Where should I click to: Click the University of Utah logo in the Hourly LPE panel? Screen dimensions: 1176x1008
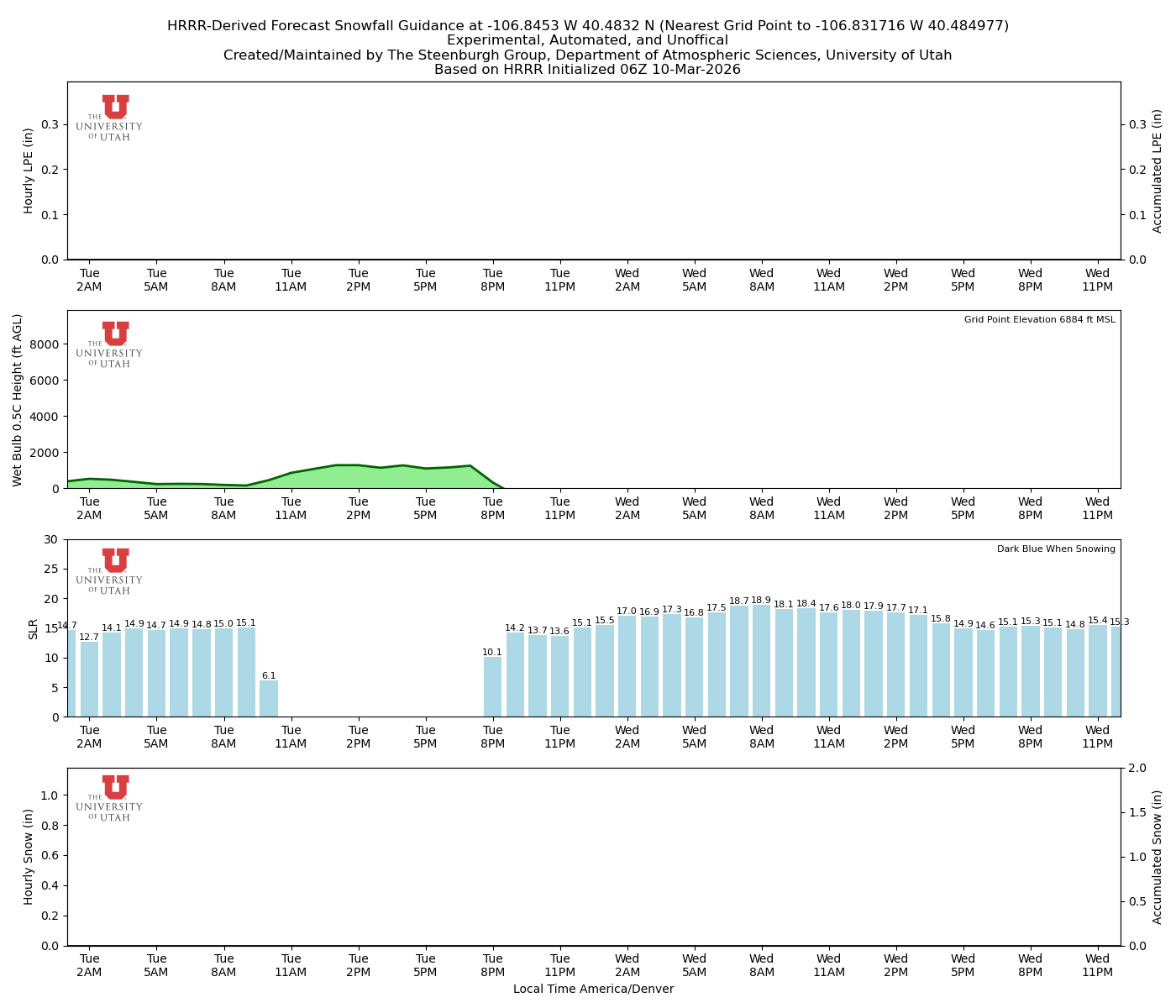(x=110, y=118)
